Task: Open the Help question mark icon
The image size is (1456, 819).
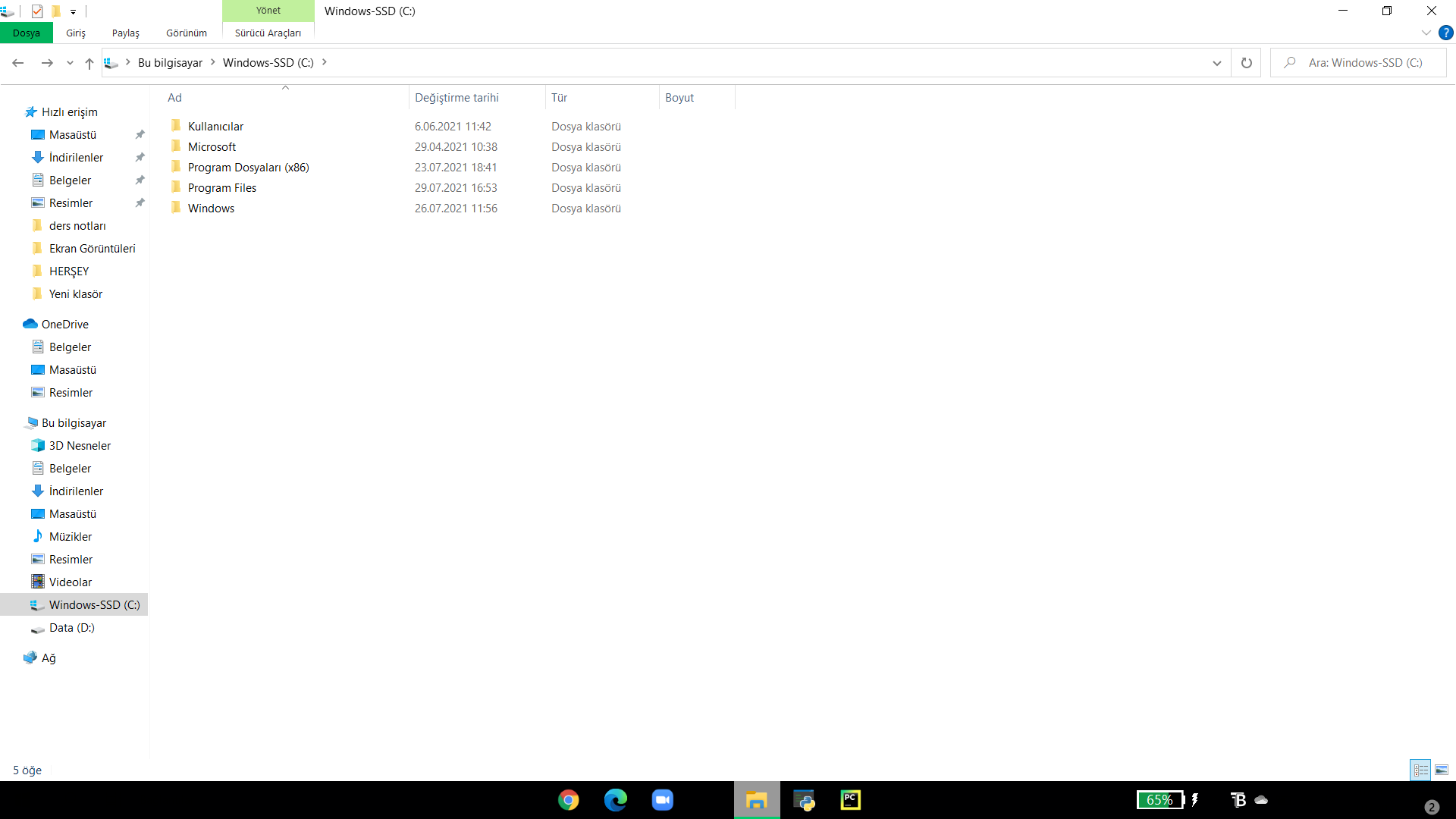Action: pyautogui.click(x=1445, y=33)
